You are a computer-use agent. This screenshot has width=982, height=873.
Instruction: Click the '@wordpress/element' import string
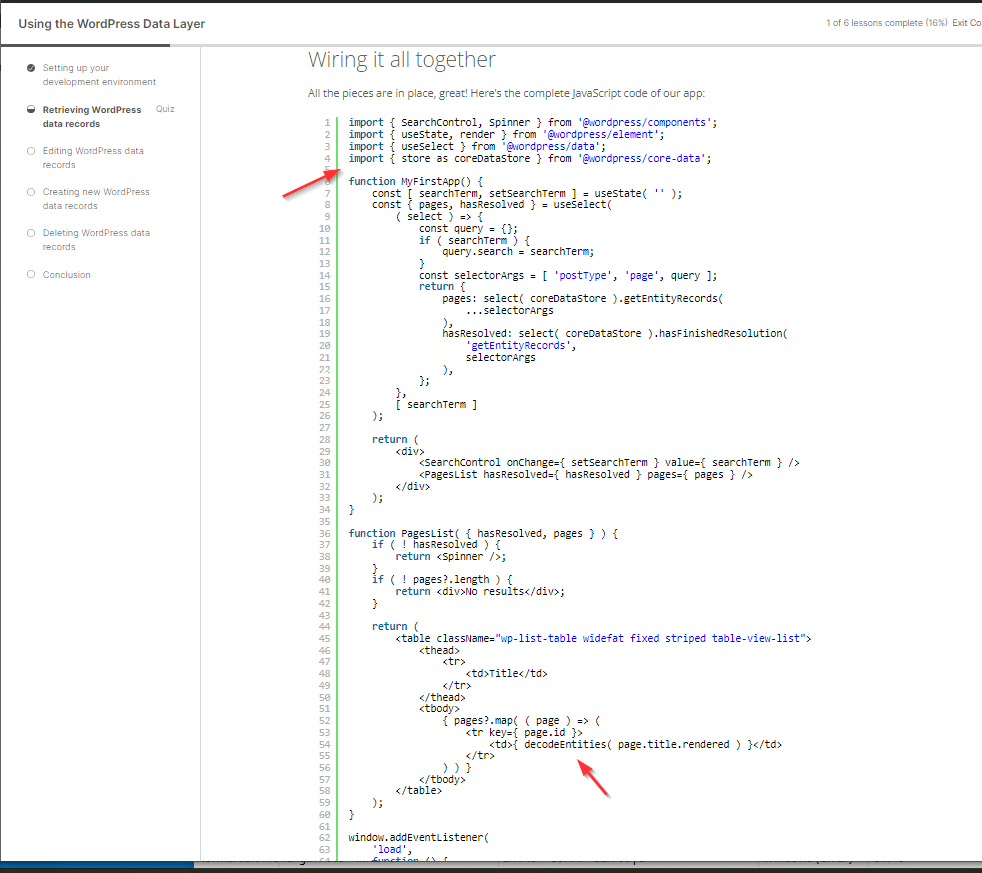(x=601, y=135)
